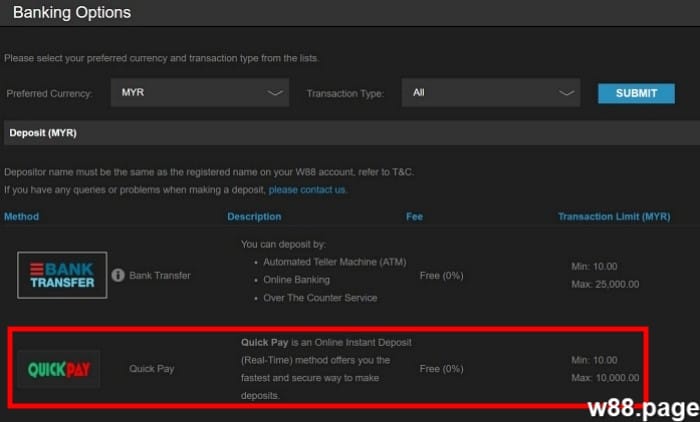Click the 'Max: 25,000.00' limit value
This screenshot has width=700, height=422.
pyautogui.click(x=605, y=284)
